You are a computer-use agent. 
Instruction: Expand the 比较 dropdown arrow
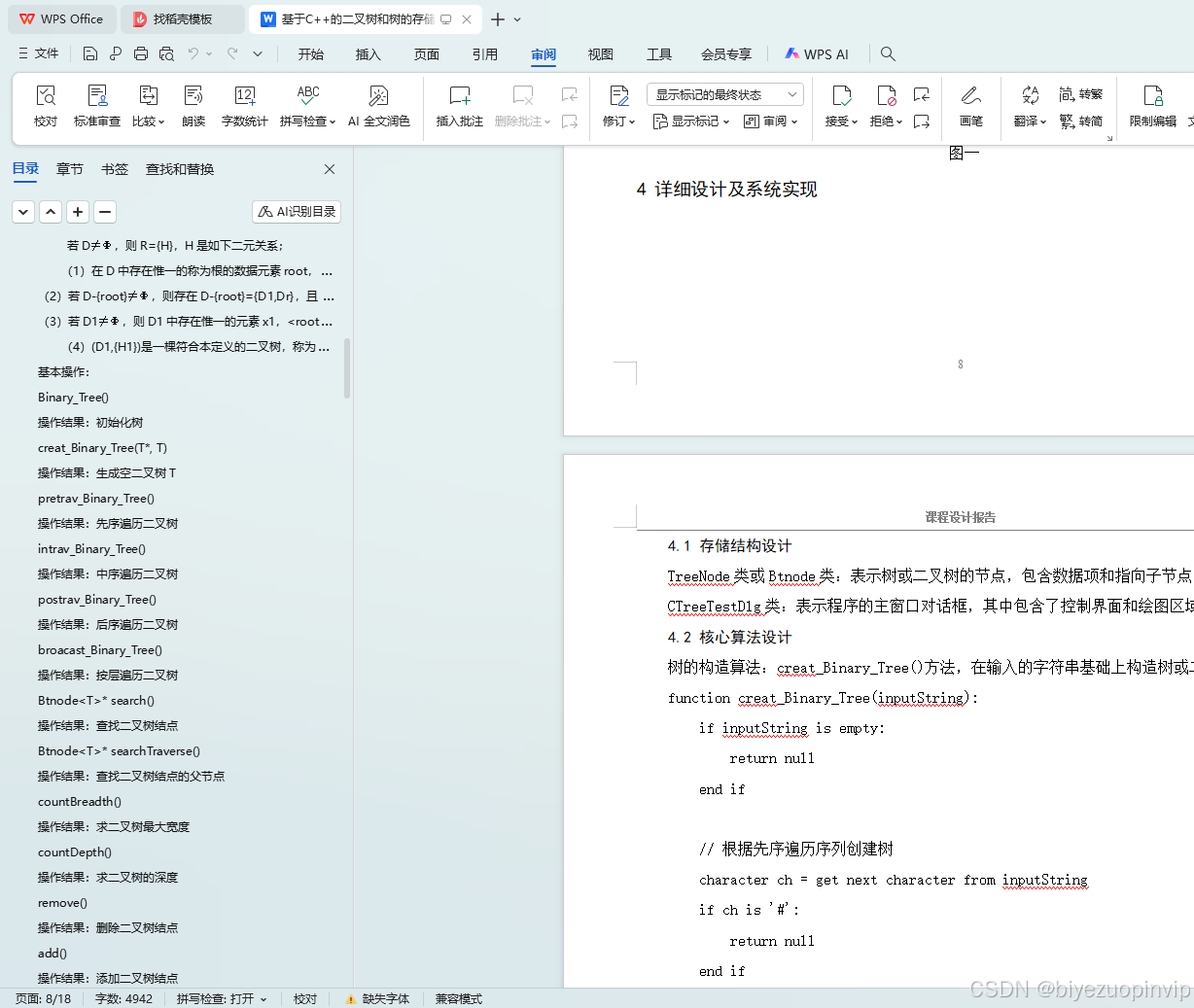pyautogui.click(x=160, y=122)
